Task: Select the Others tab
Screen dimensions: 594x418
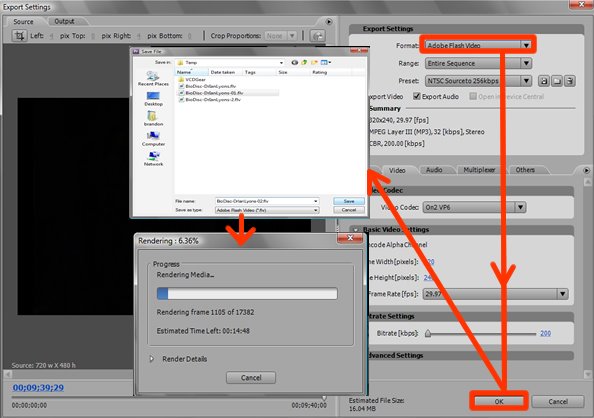Action: pyautogui.click(x=525, y=170)
